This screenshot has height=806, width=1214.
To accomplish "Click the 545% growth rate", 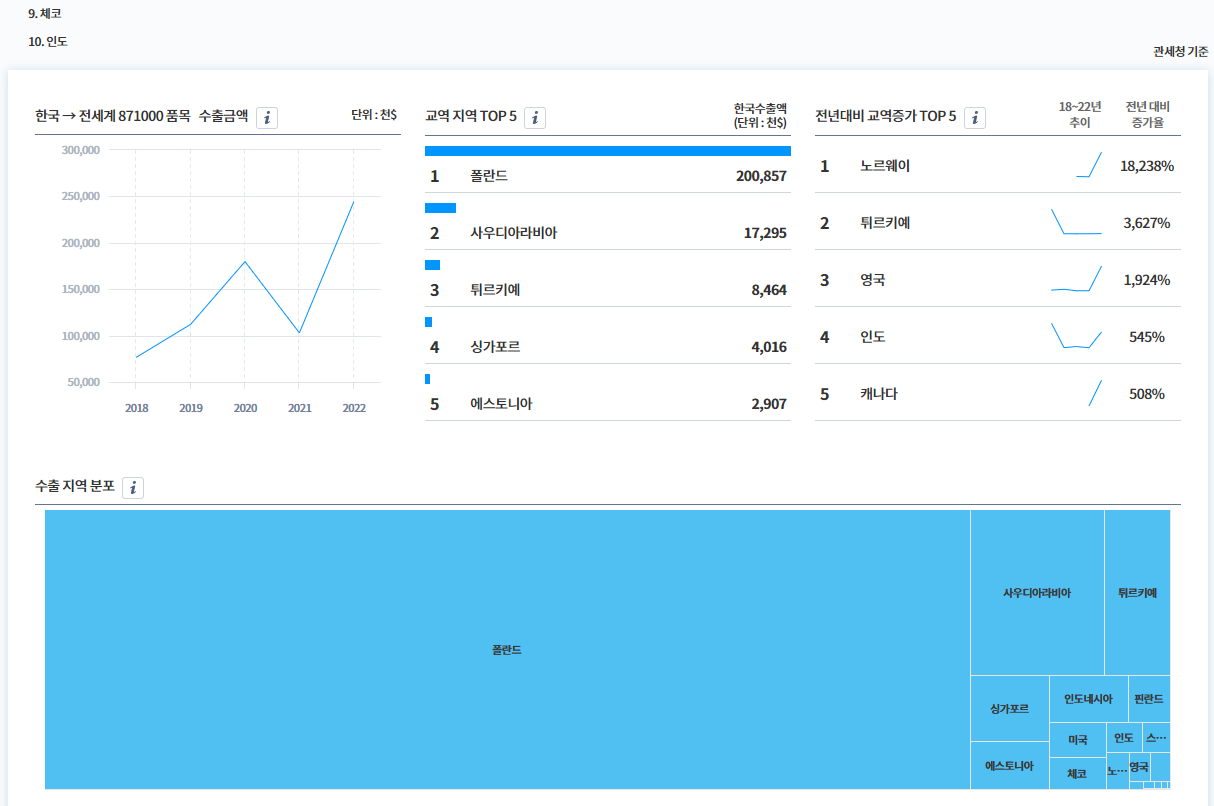I will pyautogui.click(x=1147, y=337).
